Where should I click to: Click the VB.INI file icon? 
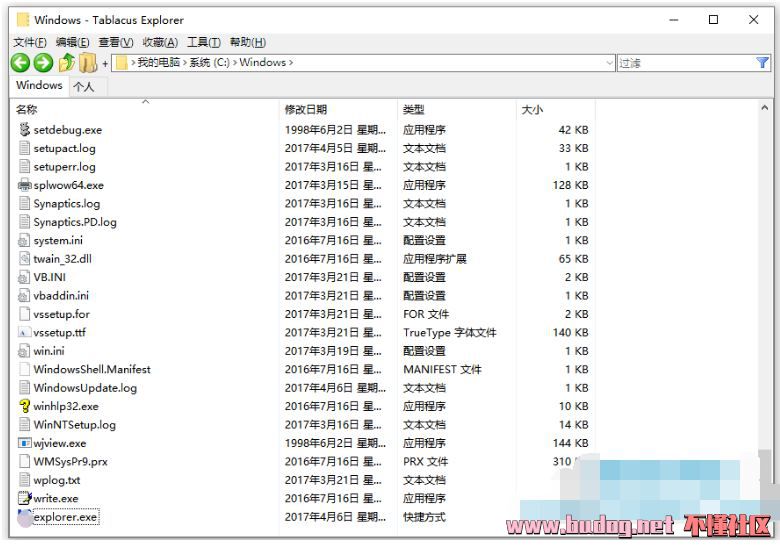24,277
